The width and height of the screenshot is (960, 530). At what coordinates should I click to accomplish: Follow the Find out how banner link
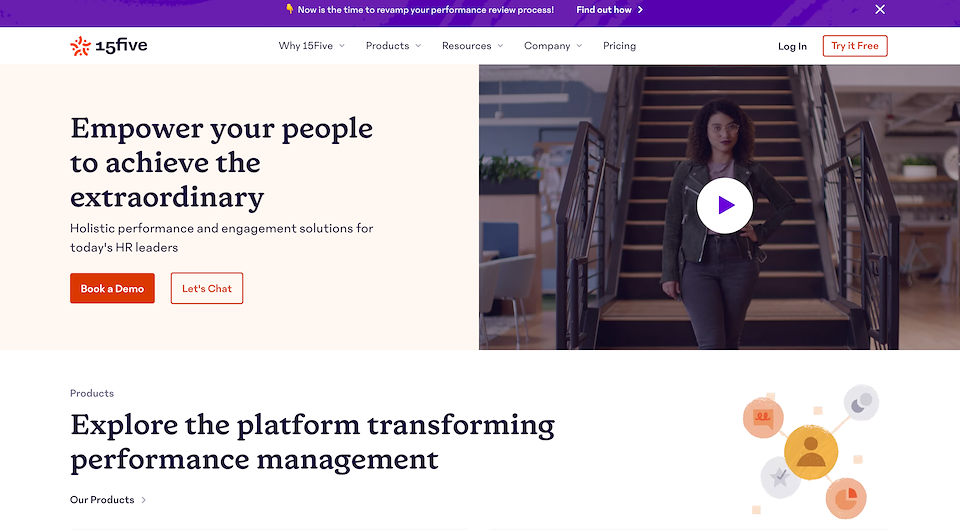coord(609,10)
